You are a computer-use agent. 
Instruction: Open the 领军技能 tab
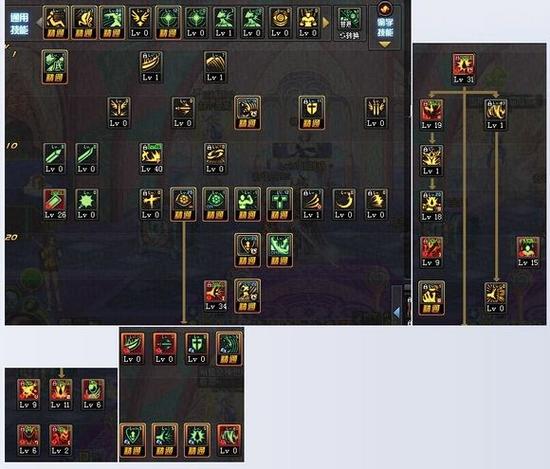pos(385,28)
